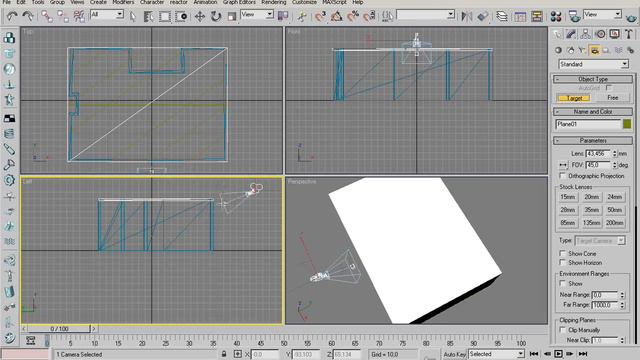Pick the Rectangular Selection Region tool

pyautogui.click(x=165, y=16)
